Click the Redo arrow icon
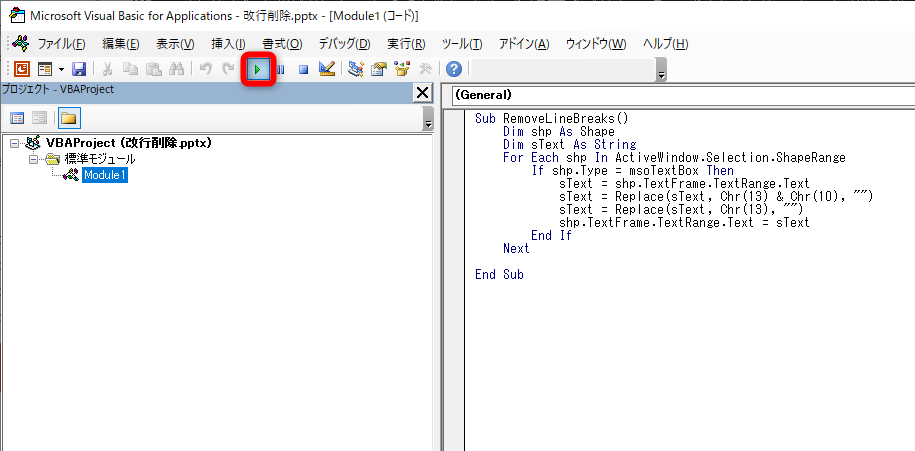 pos(228,69)
